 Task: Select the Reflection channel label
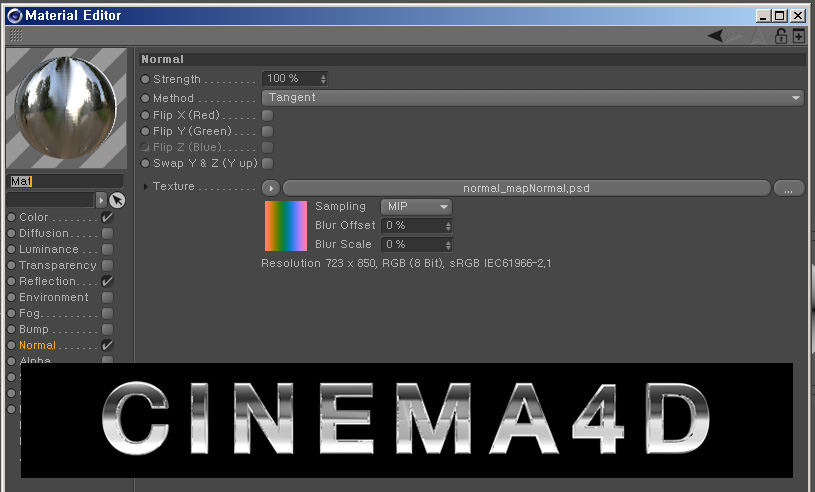pos(48,281)
